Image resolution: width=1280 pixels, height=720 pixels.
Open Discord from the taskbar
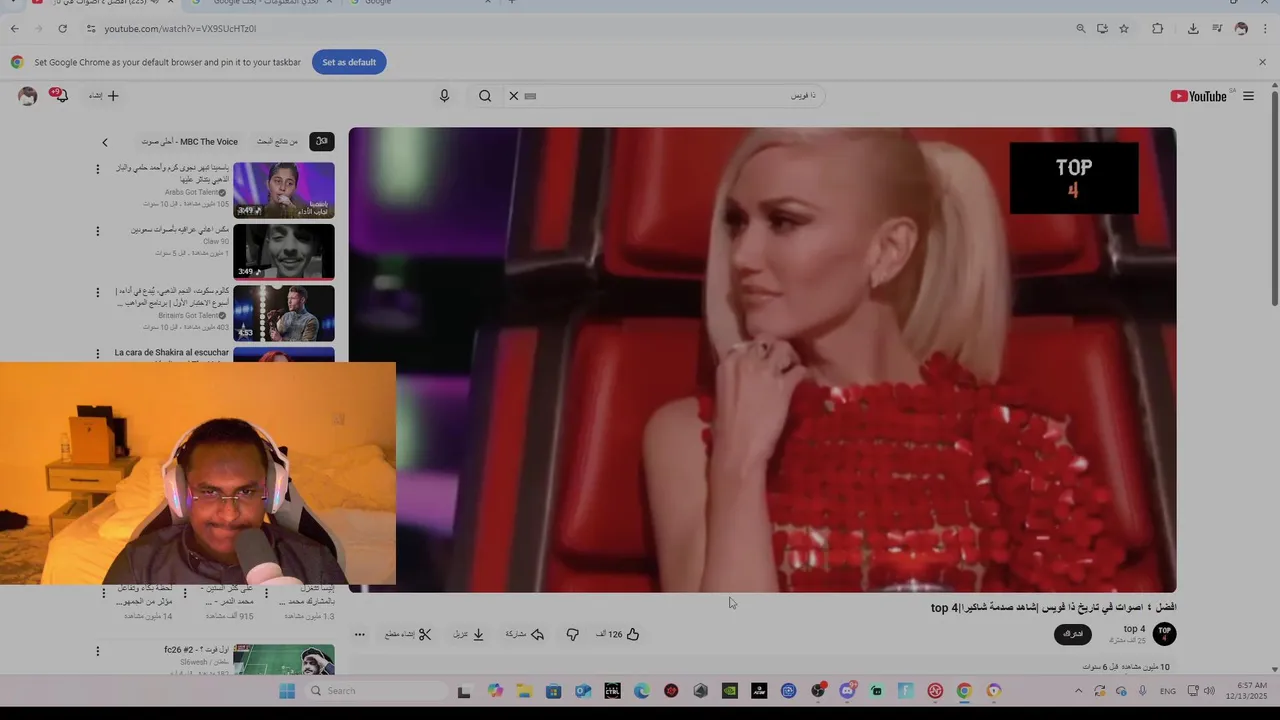click(848, 691)
